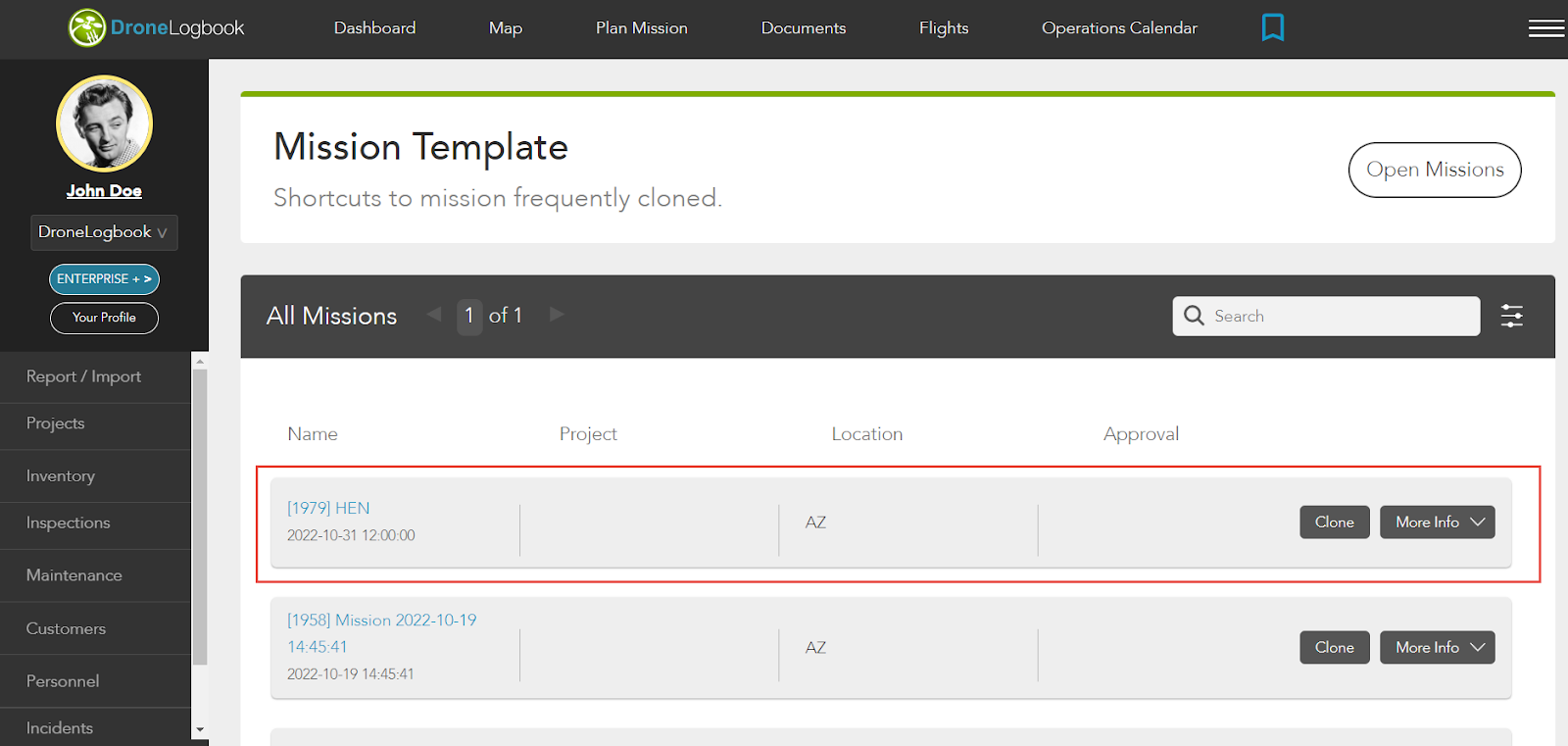Click the Mission Template heading

pos(420,147)
